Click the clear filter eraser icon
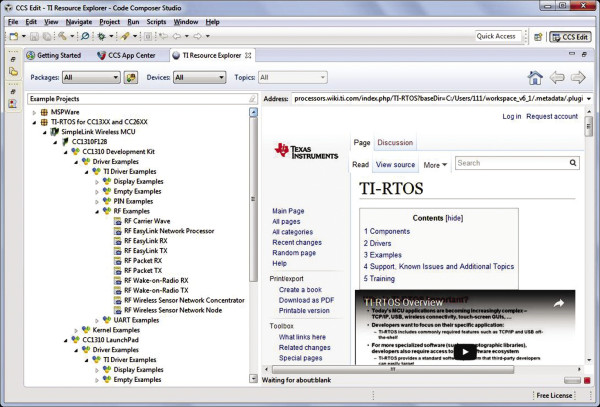The image size is (600, 407). [x=252, y=99]
